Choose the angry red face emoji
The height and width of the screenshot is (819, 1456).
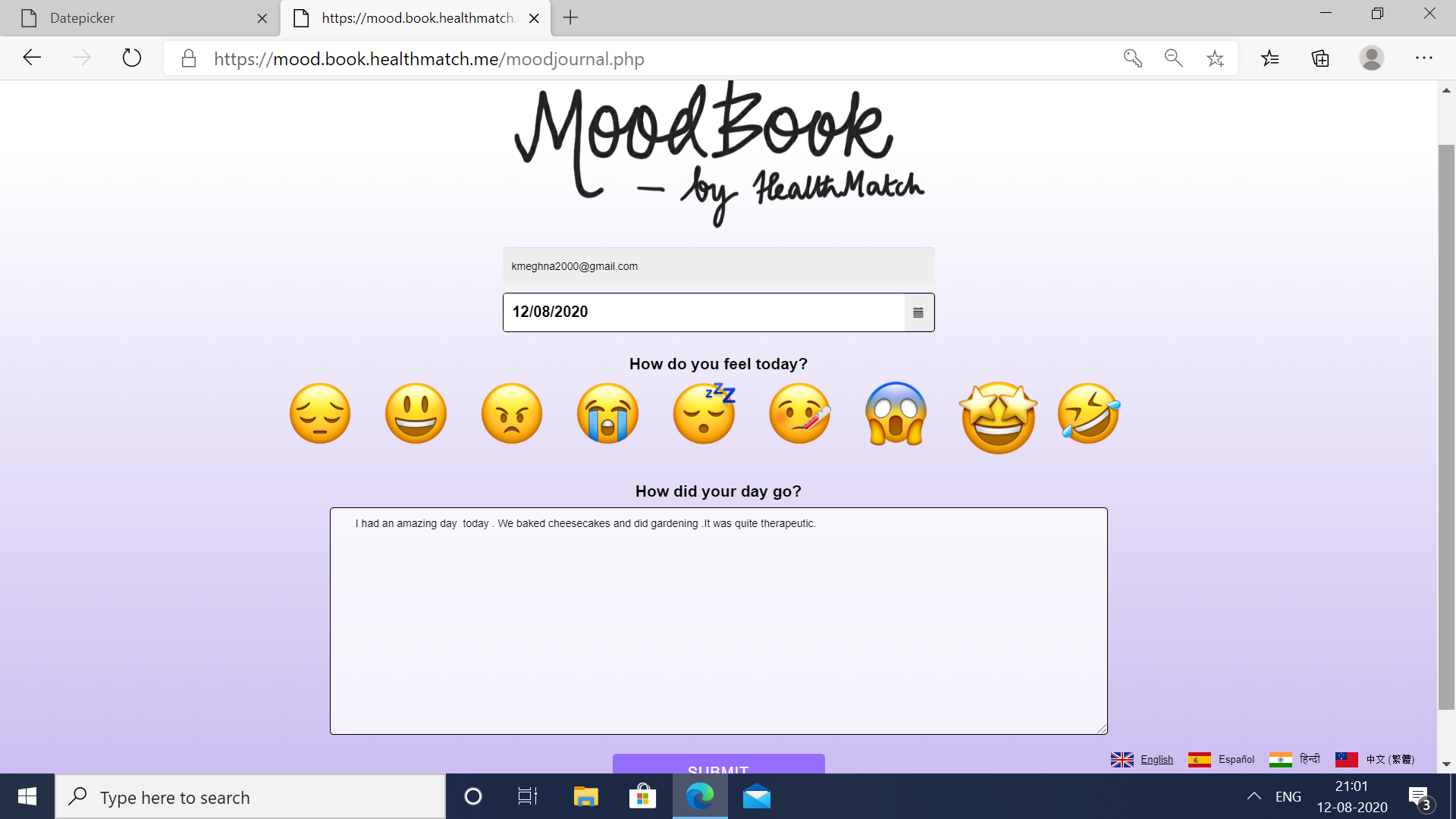coord(512,413)
